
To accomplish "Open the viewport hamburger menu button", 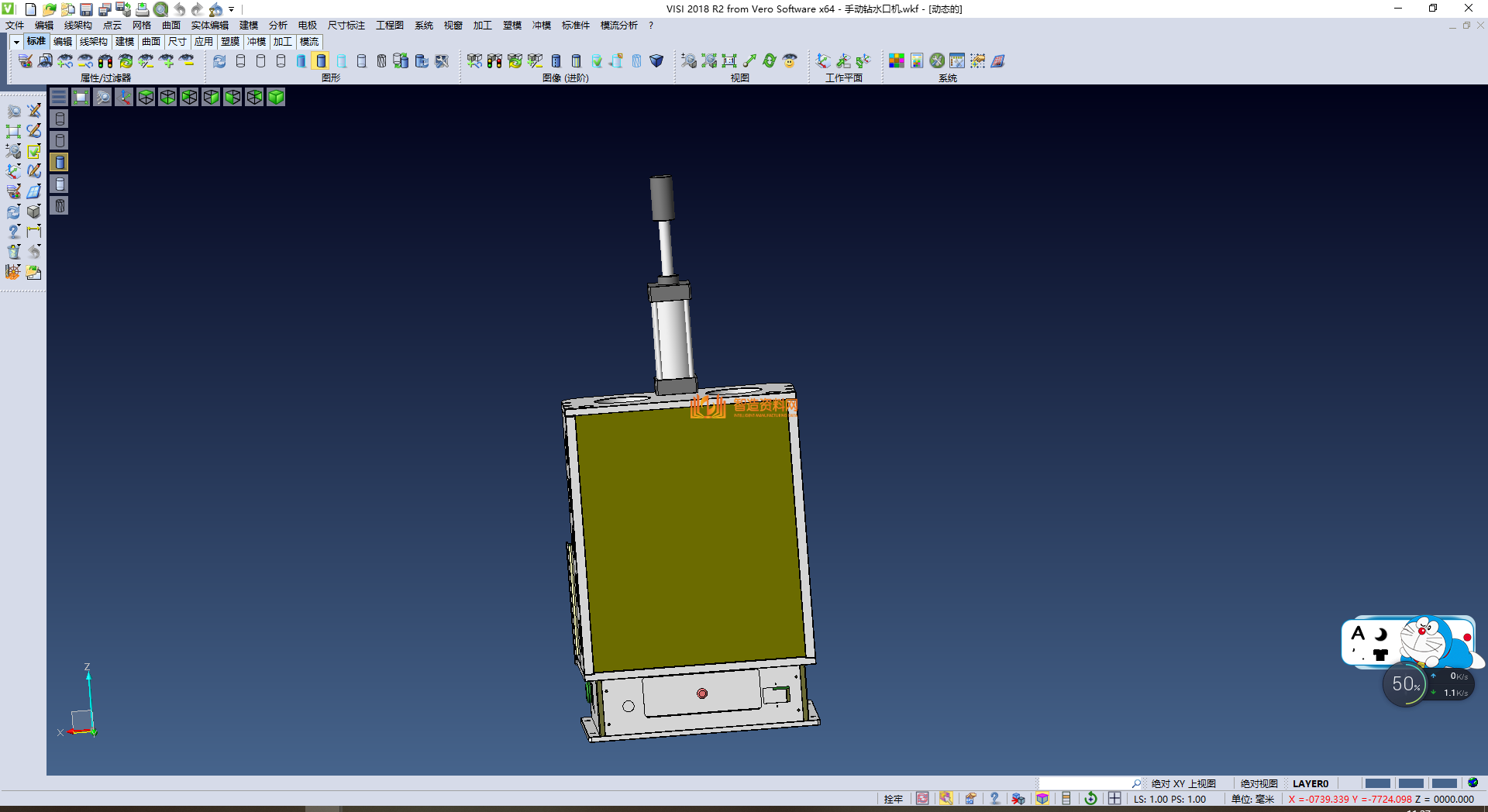I will tap(59, 97).
